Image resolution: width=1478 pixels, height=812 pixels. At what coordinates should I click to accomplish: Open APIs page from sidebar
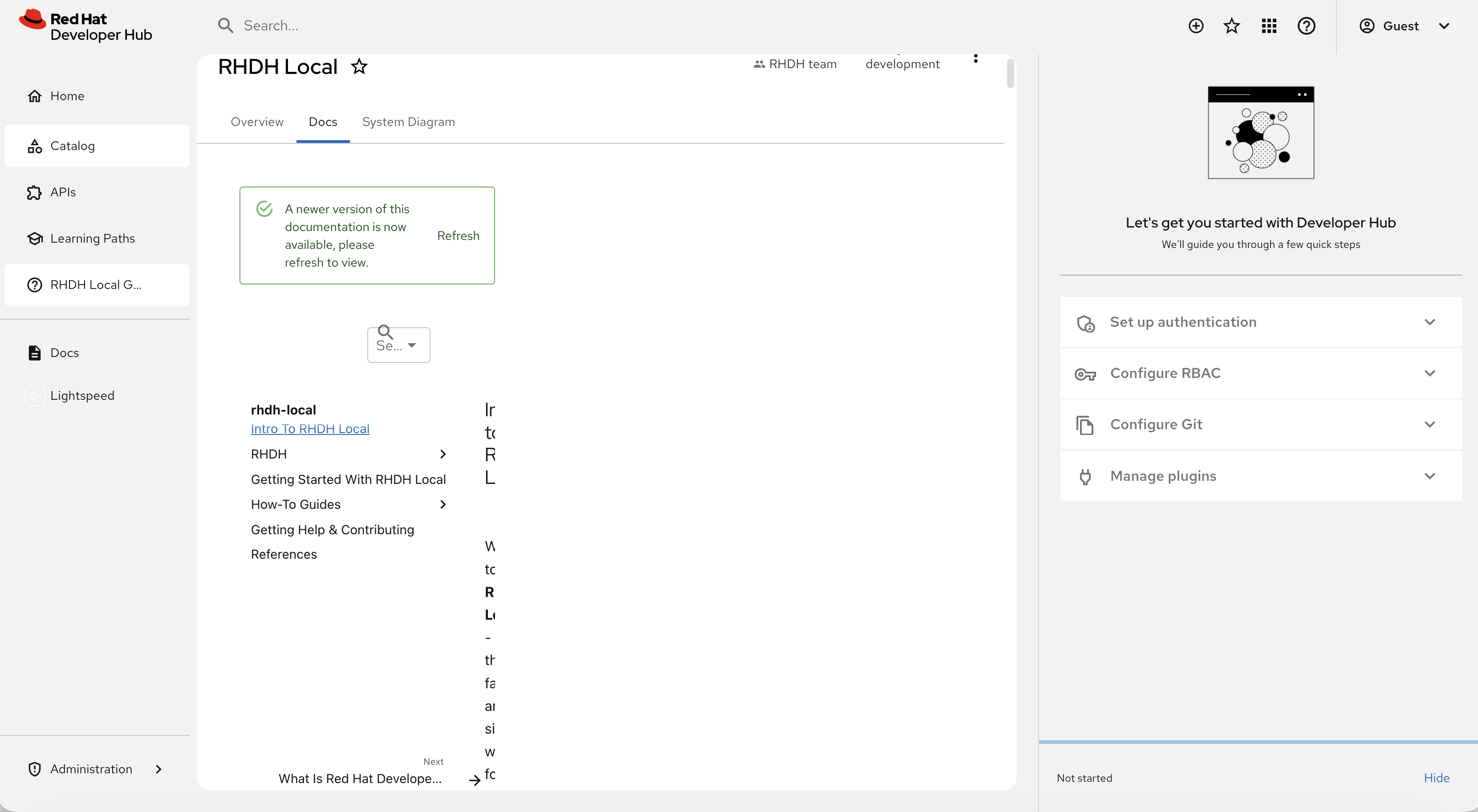tap(62, 192)
